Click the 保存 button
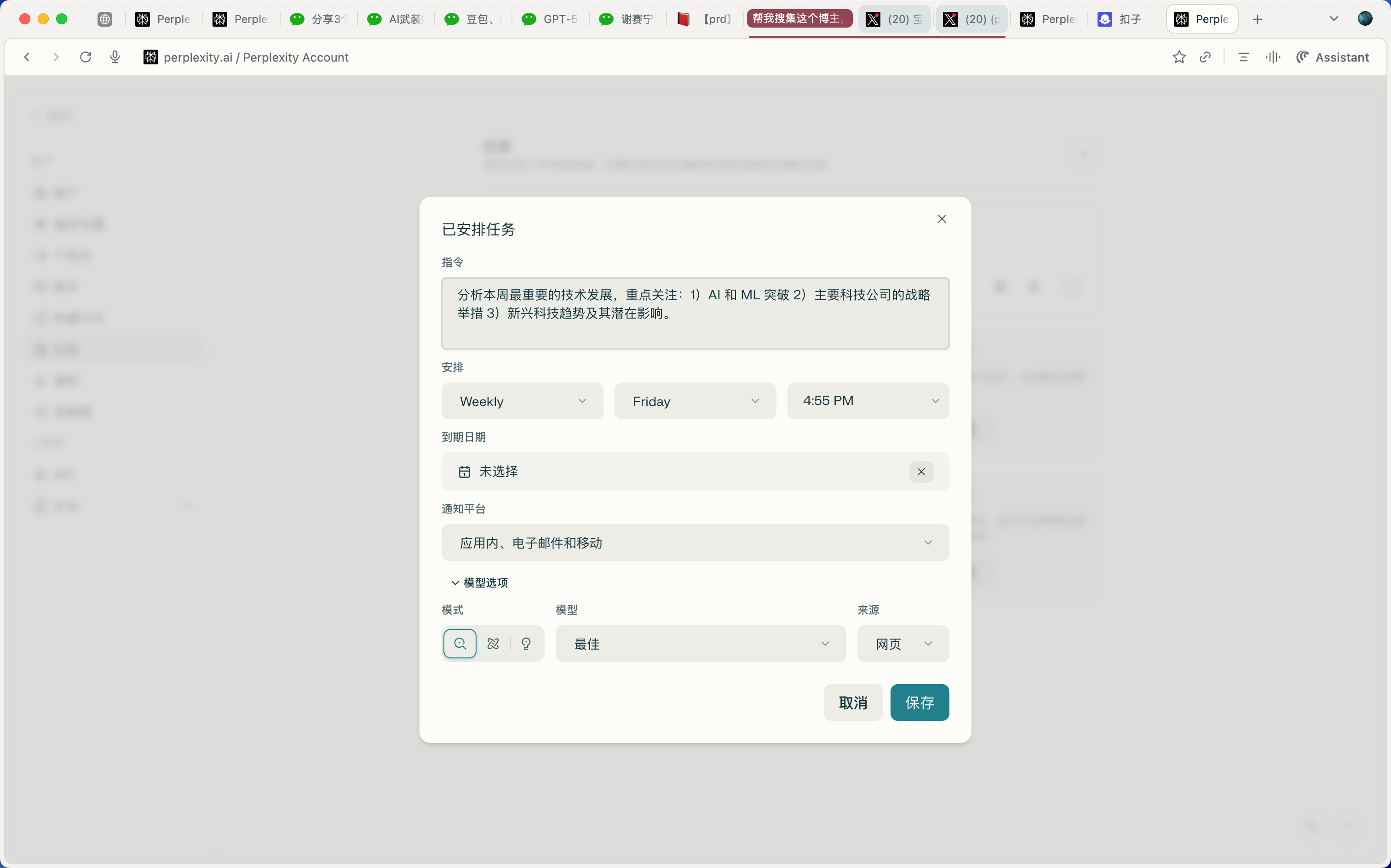The height and width of the screenshot is (868, 1391). point(920,702)
